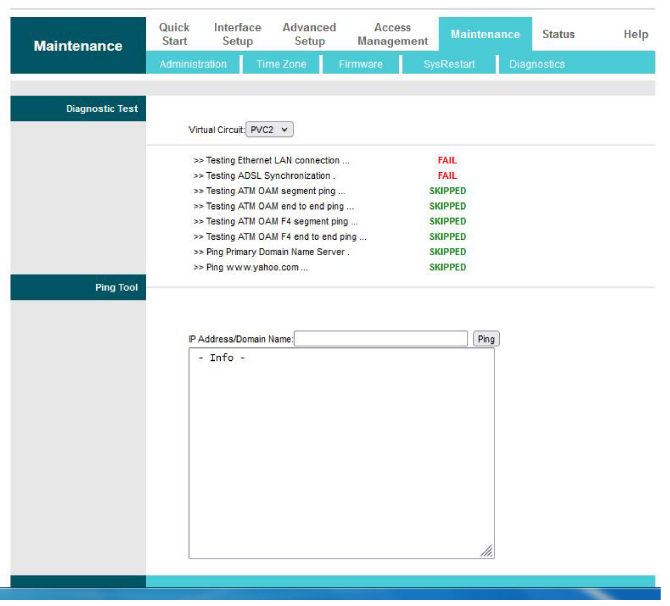Open the Firmware submenu
Screen dimensions: 670x606
coord(360,64)
